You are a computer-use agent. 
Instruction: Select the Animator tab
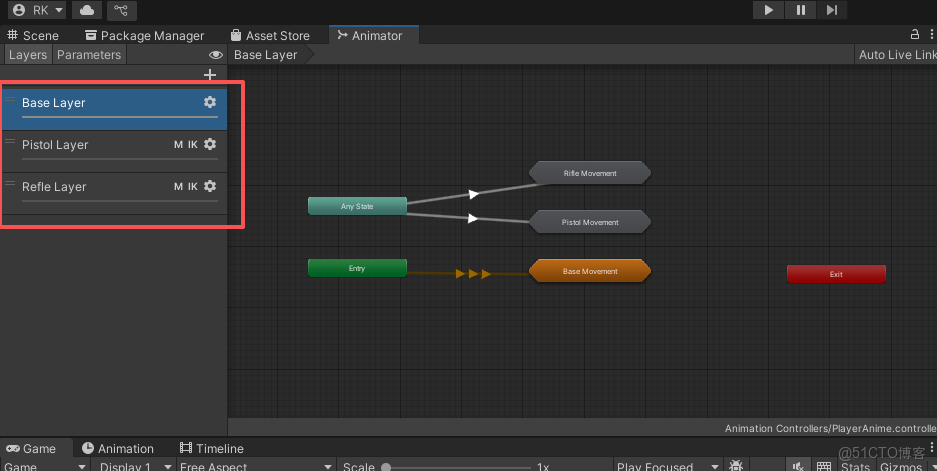(x=373, y=35)
